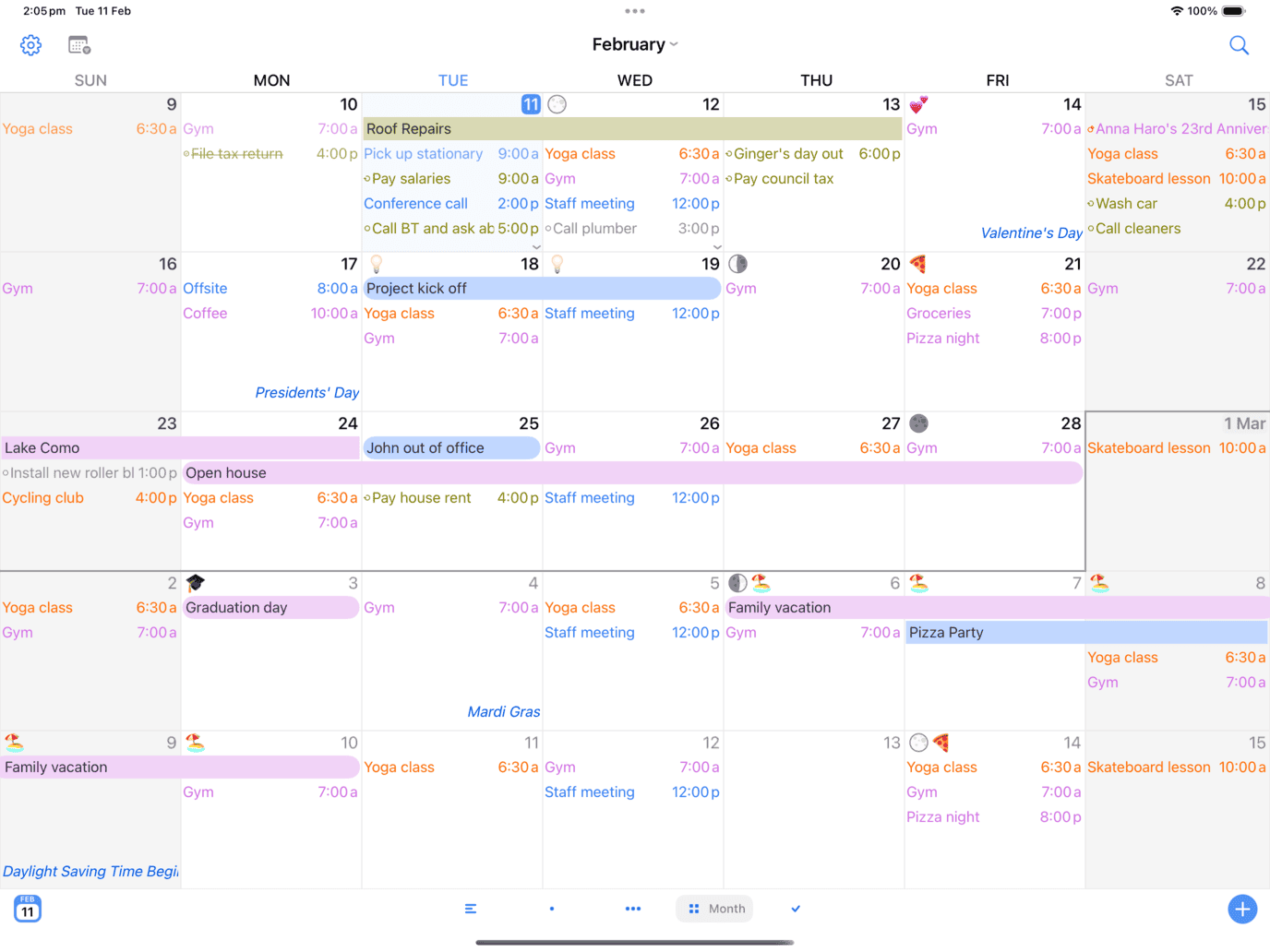
Task: Complete Pay house rent reminder circle
Action: coord(367,498)
